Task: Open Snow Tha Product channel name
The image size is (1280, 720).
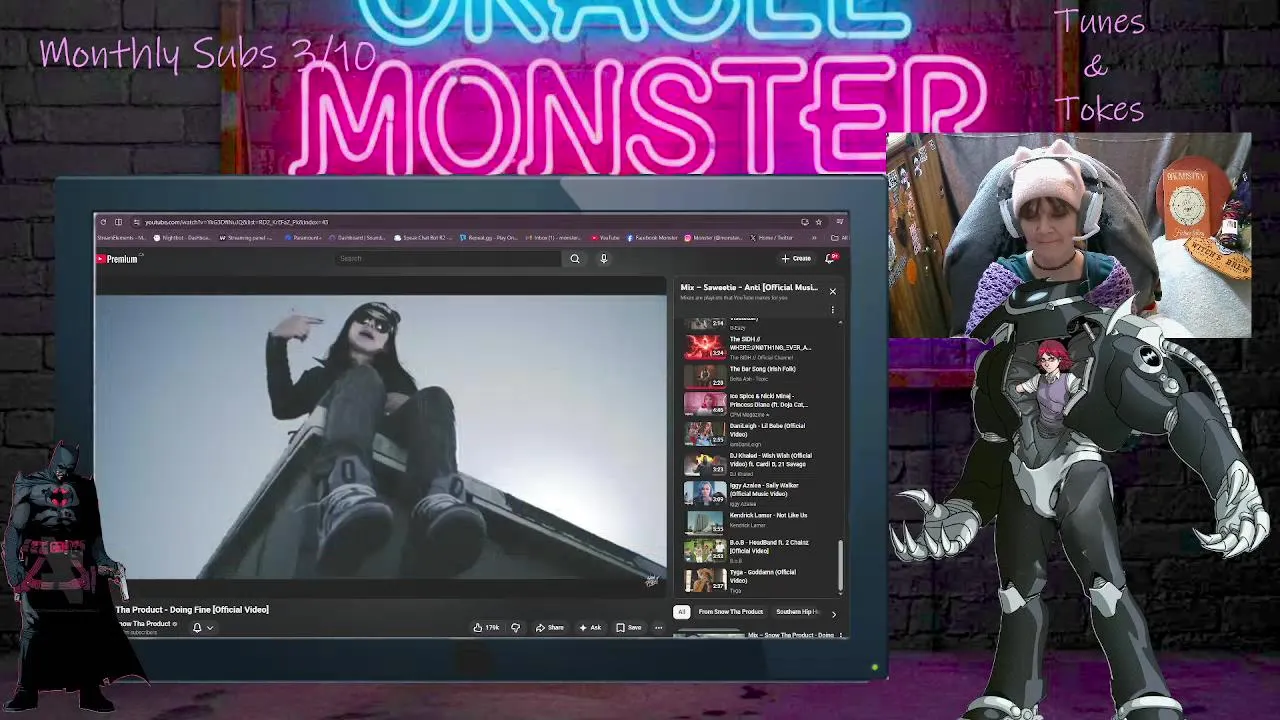Action: point(145,624)
